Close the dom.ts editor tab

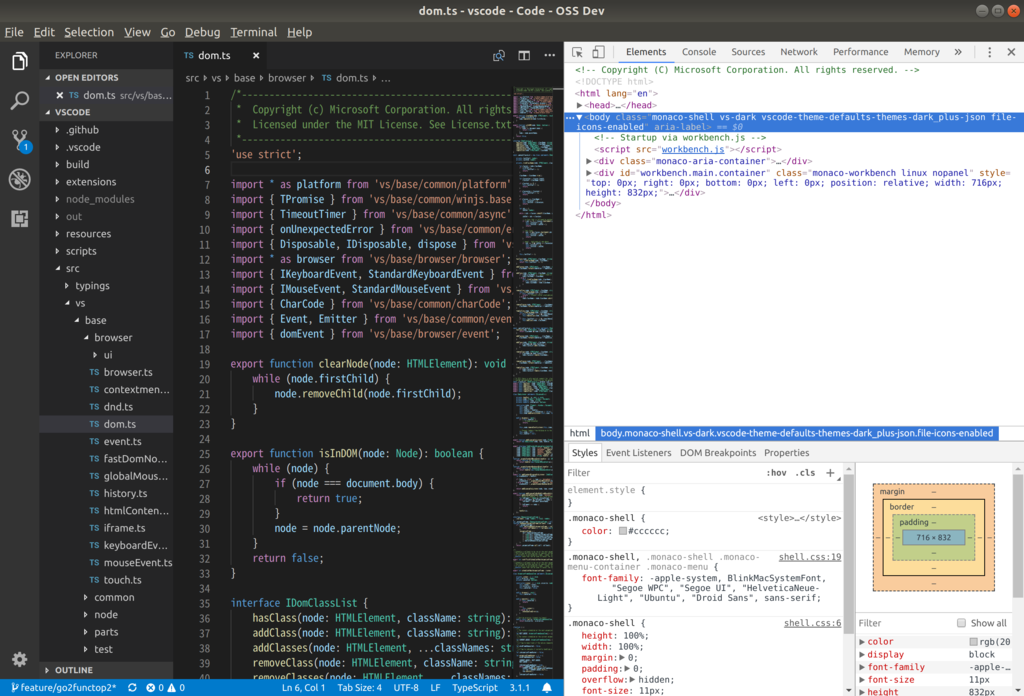pos(256,55)
